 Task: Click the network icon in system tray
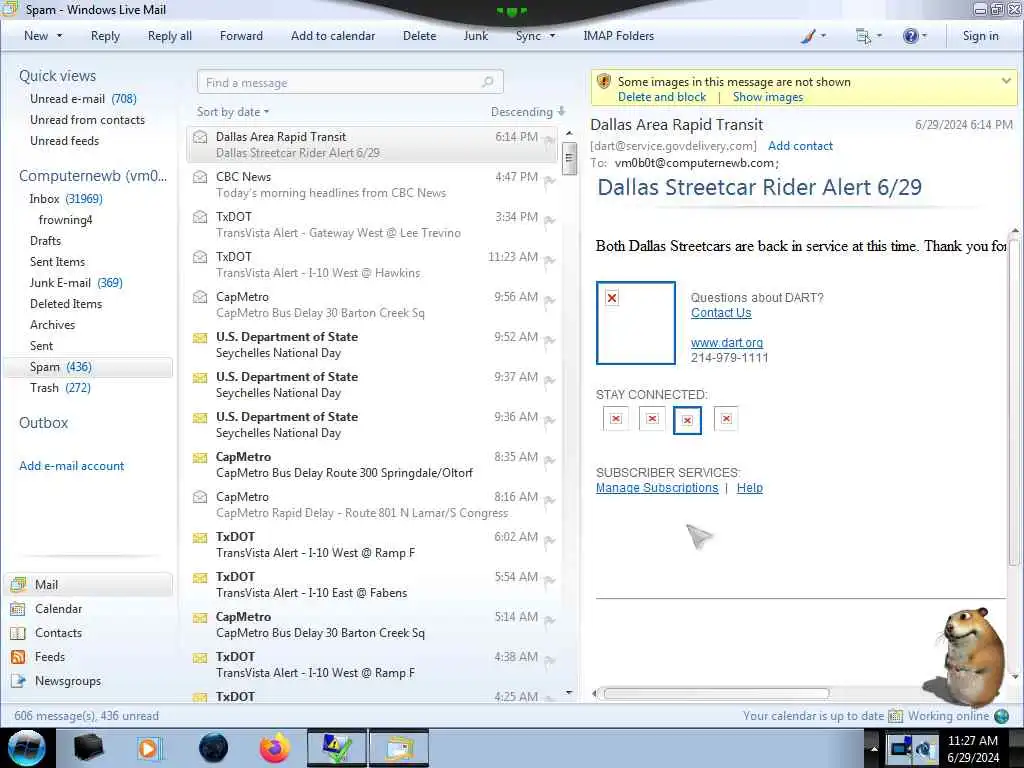pos(902,747)
